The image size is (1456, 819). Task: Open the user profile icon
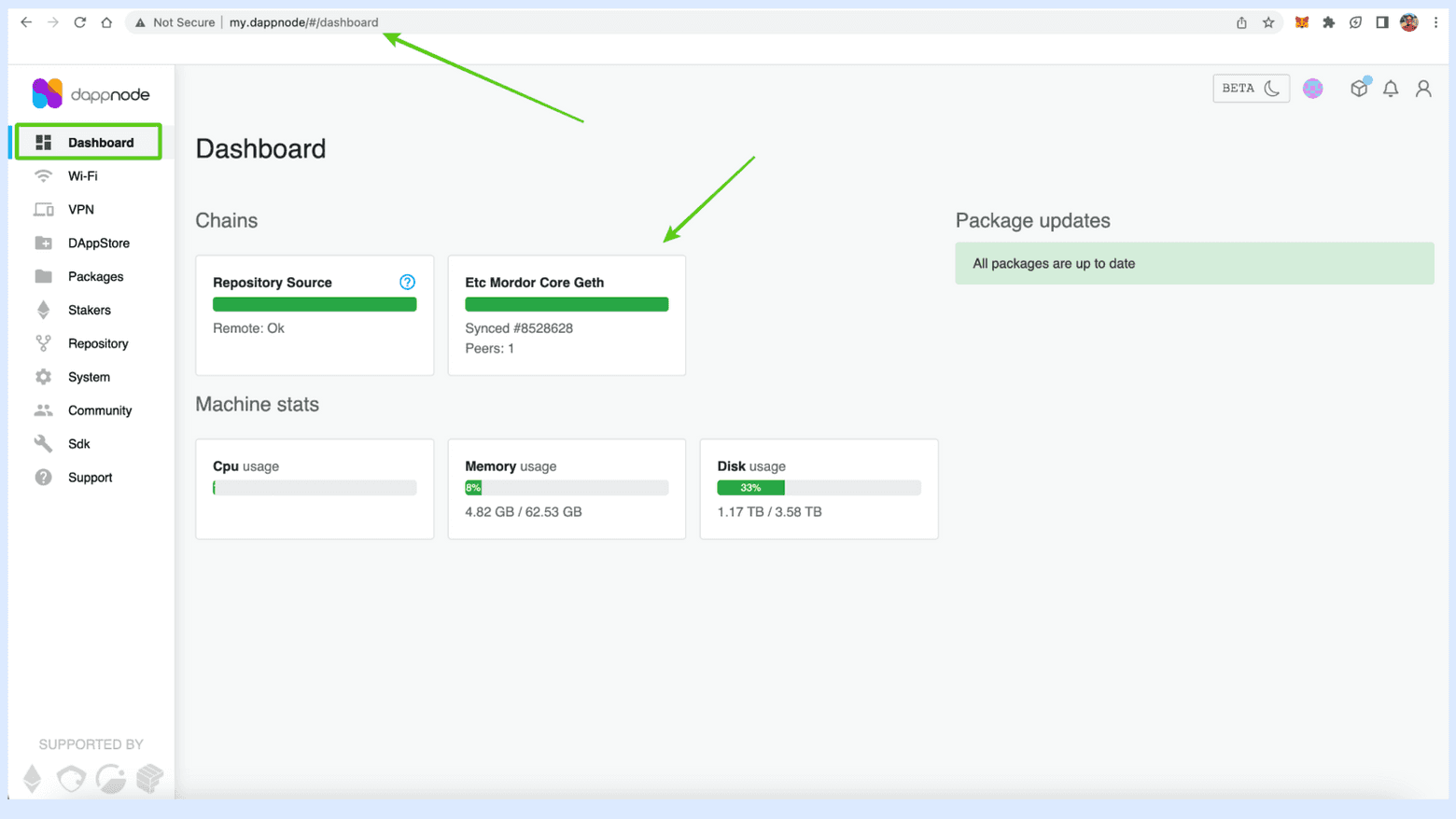[1422, 89]
